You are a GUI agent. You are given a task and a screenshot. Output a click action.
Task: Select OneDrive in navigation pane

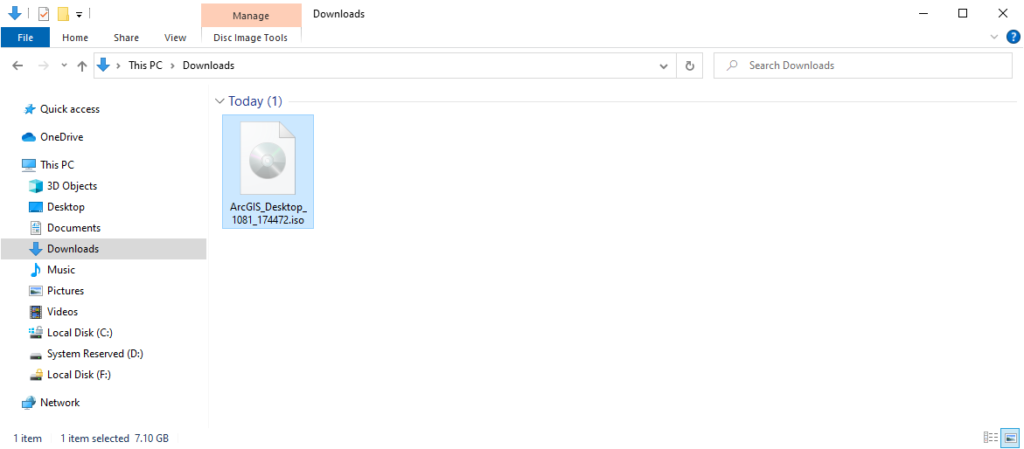pos(61,137)
